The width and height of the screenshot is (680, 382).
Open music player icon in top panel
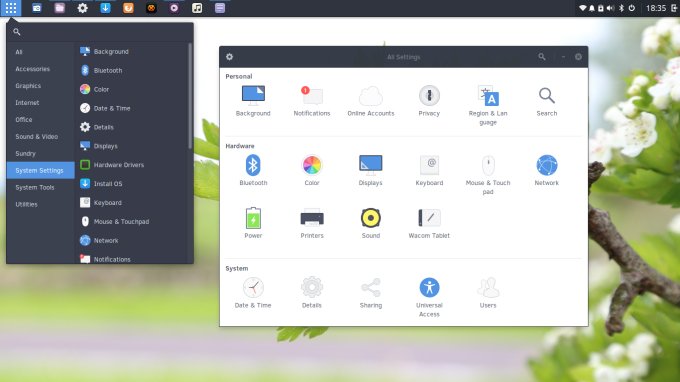click(x=197, y=8)
